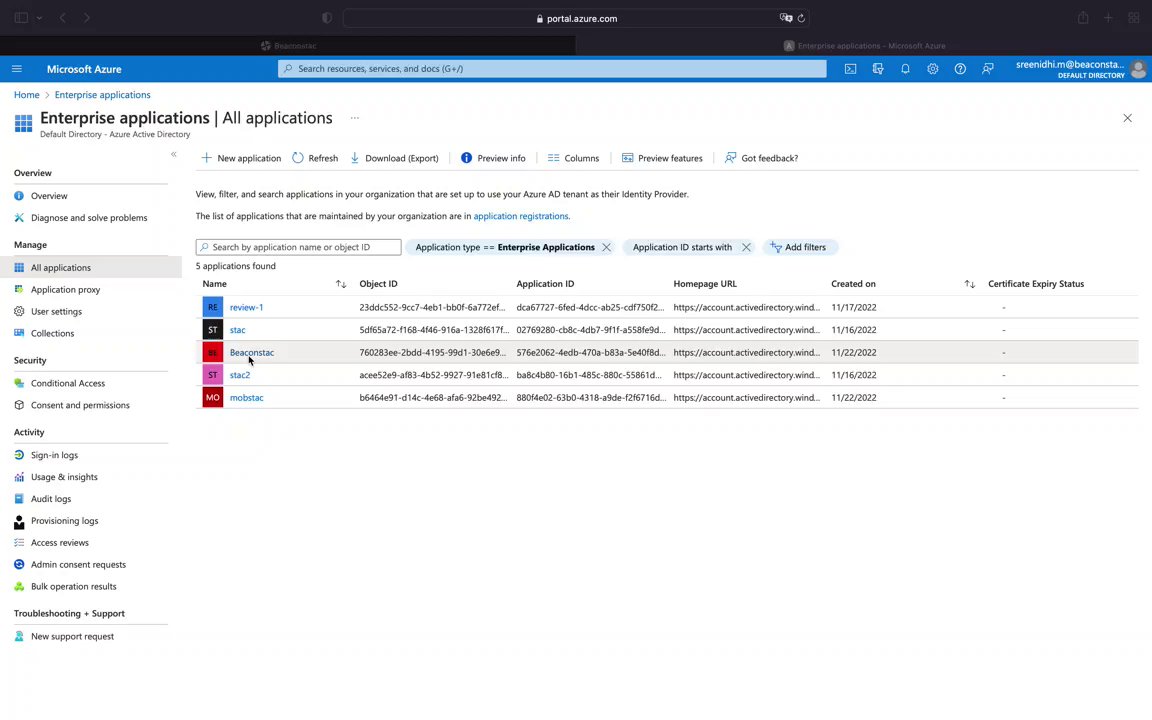Click Download (Export)
The width and height of the screenshot is (1152, 720).
(395, 158)
